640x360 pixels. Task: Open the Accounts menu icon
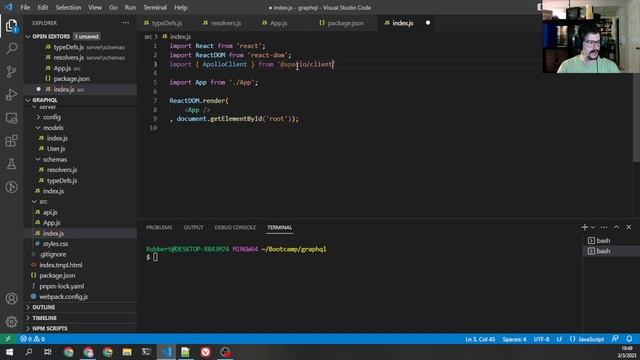pos(11,298)
